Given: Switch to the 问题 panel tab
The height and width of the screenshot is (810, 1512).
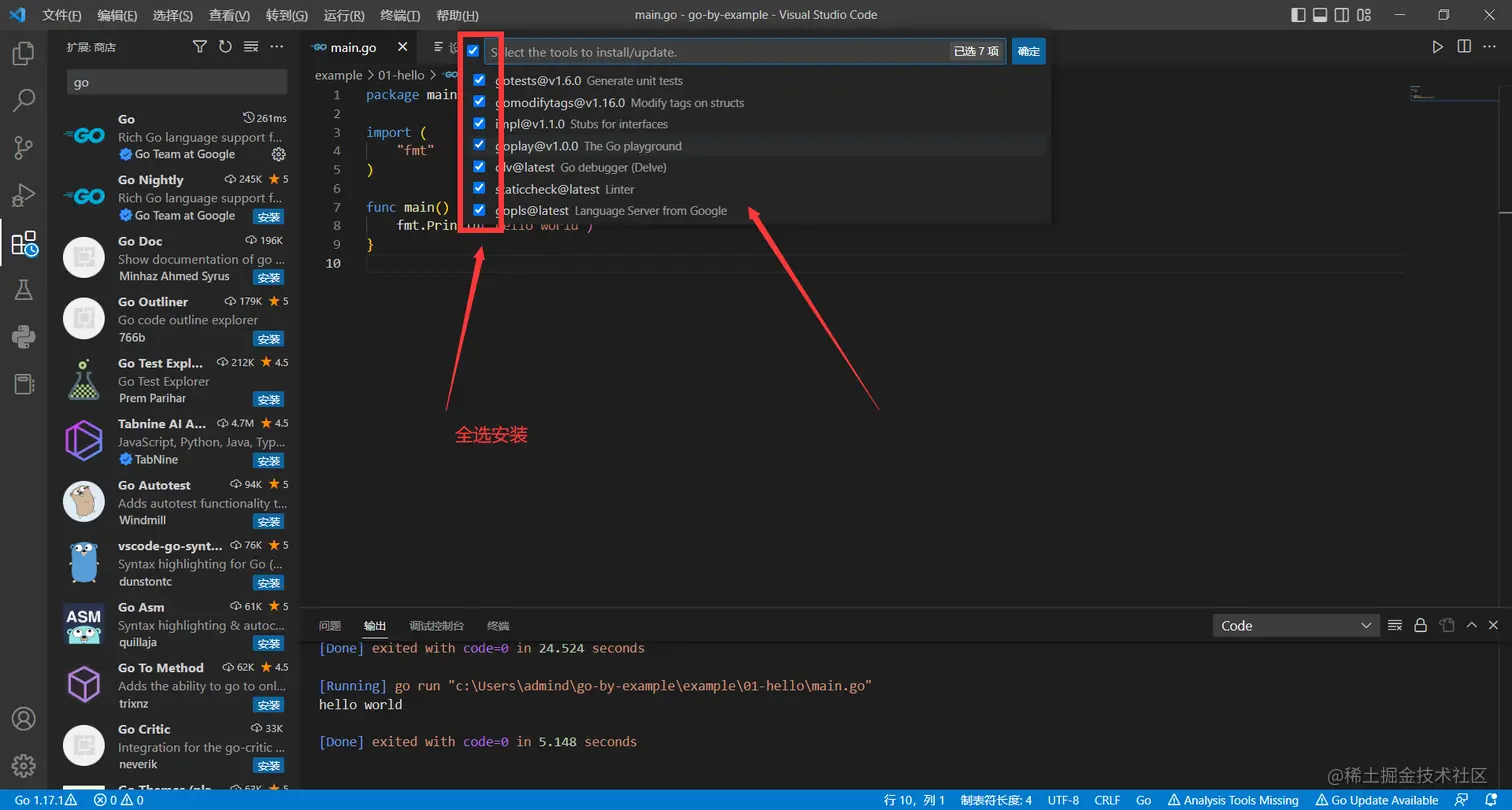Looking at the screenshot, I should [x=330, y=626].
